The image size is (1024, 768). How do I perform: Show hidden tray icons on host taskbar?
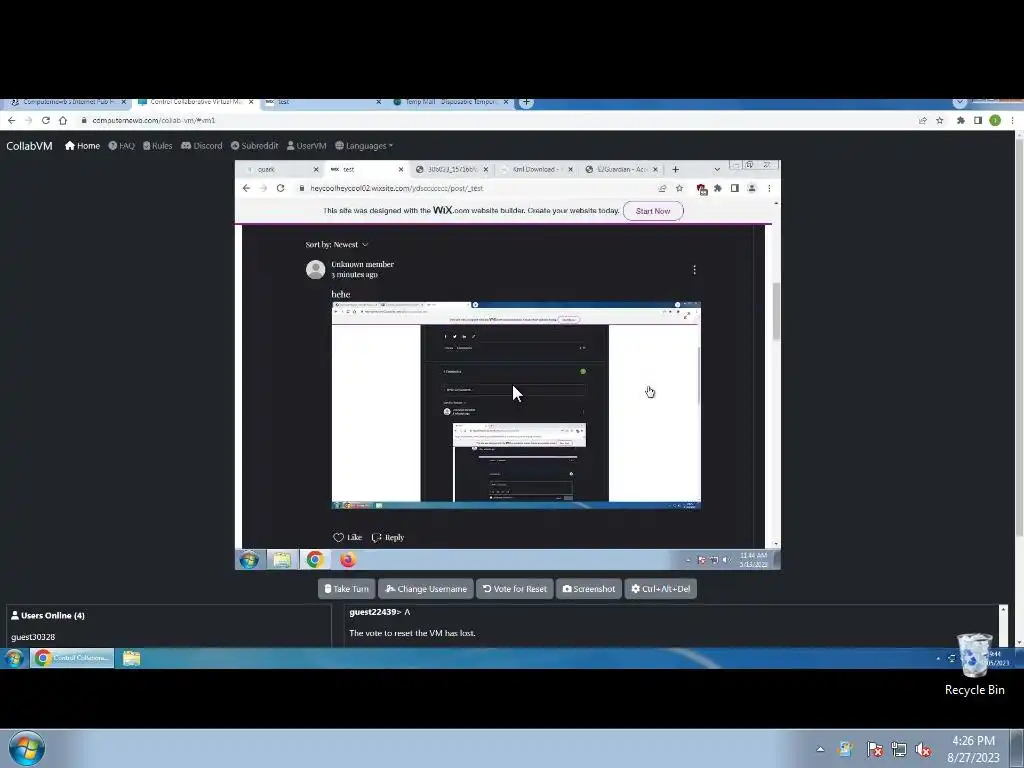coord(820,749)
